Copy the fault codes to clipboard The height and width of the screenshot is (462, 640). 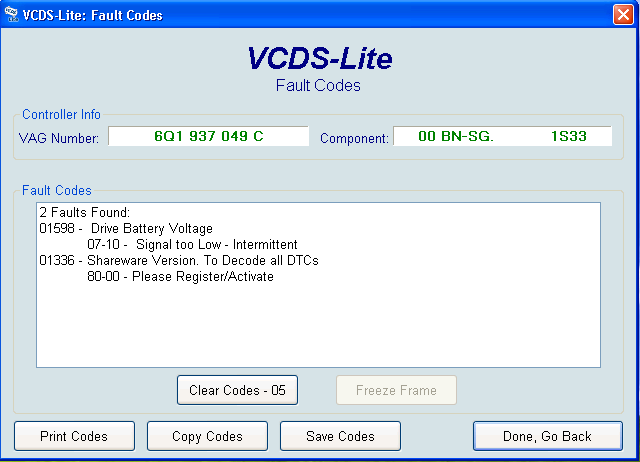pyautogui.click(x=207, y=436)
